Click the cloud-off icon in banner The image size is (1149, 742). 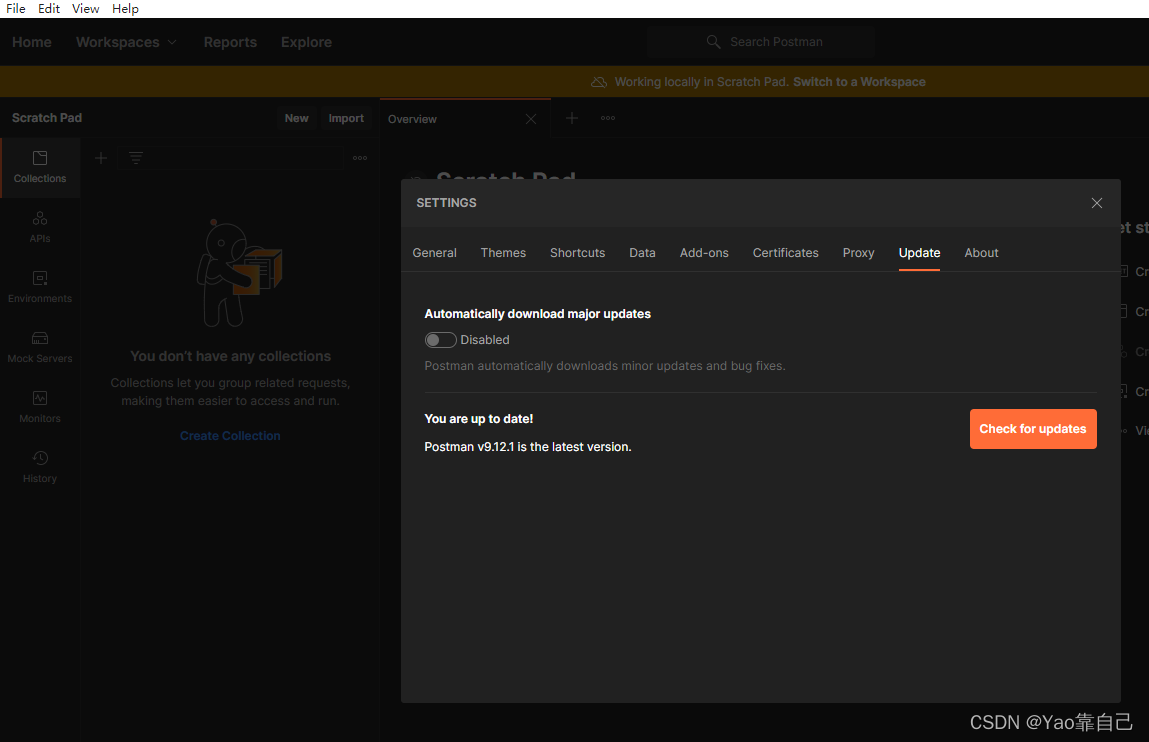pyautogui.click(x=599, y=82)
